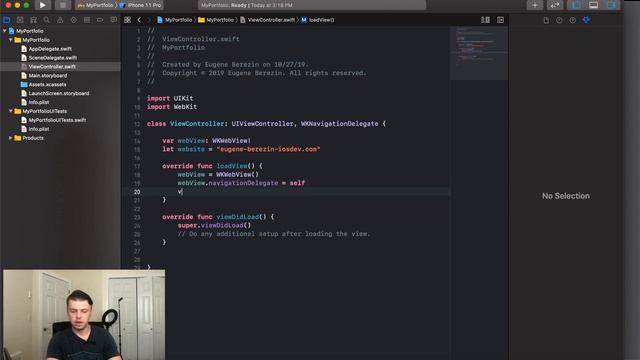Image resolution: width=640 pixels, height=360 pixels.
Task: Click line number 20 gutter
Action: click(x=137, y=192)
